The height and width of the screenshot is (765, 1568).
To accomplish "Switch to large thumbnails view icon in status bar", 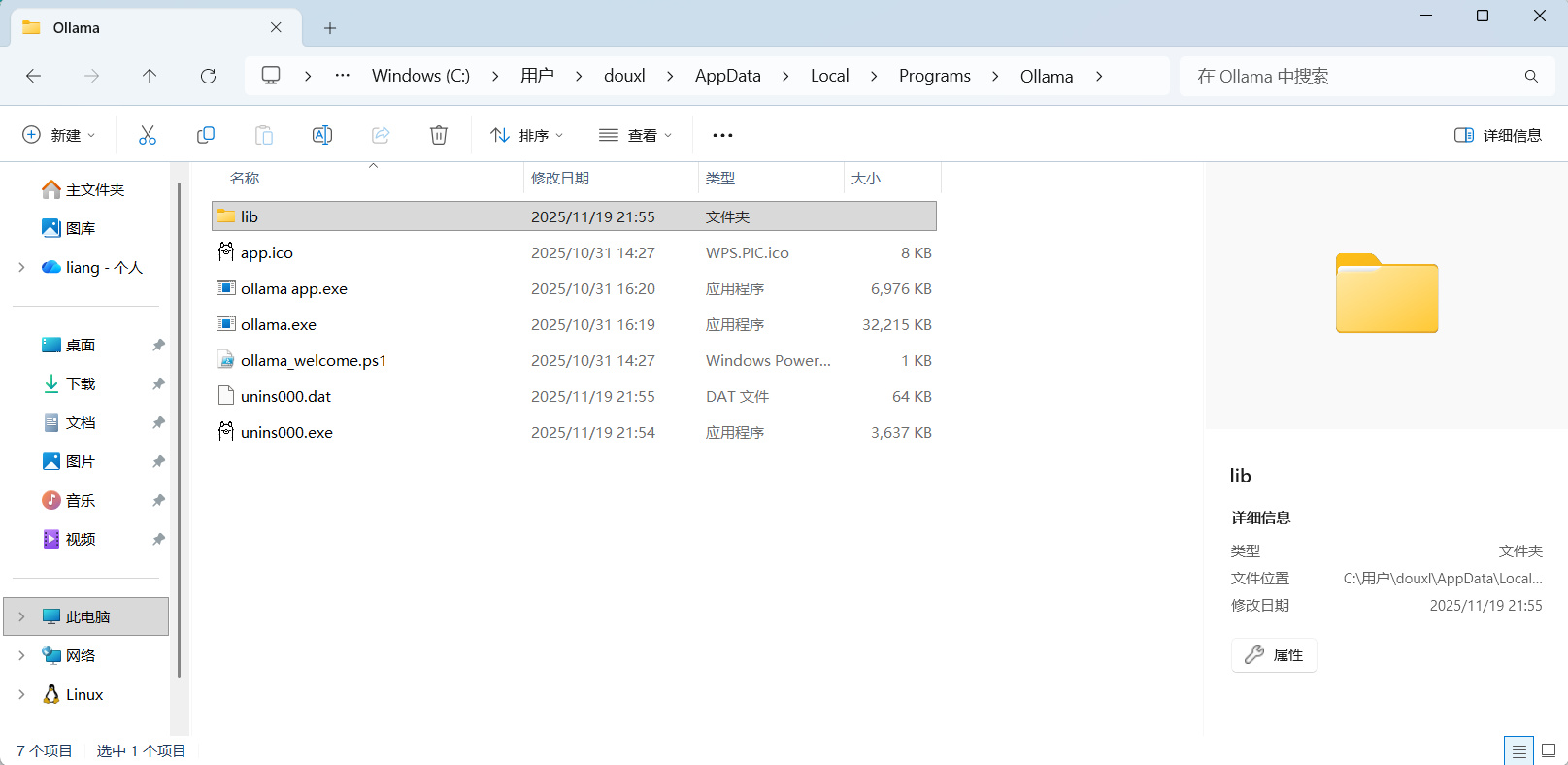I will tap(1549, 751).
